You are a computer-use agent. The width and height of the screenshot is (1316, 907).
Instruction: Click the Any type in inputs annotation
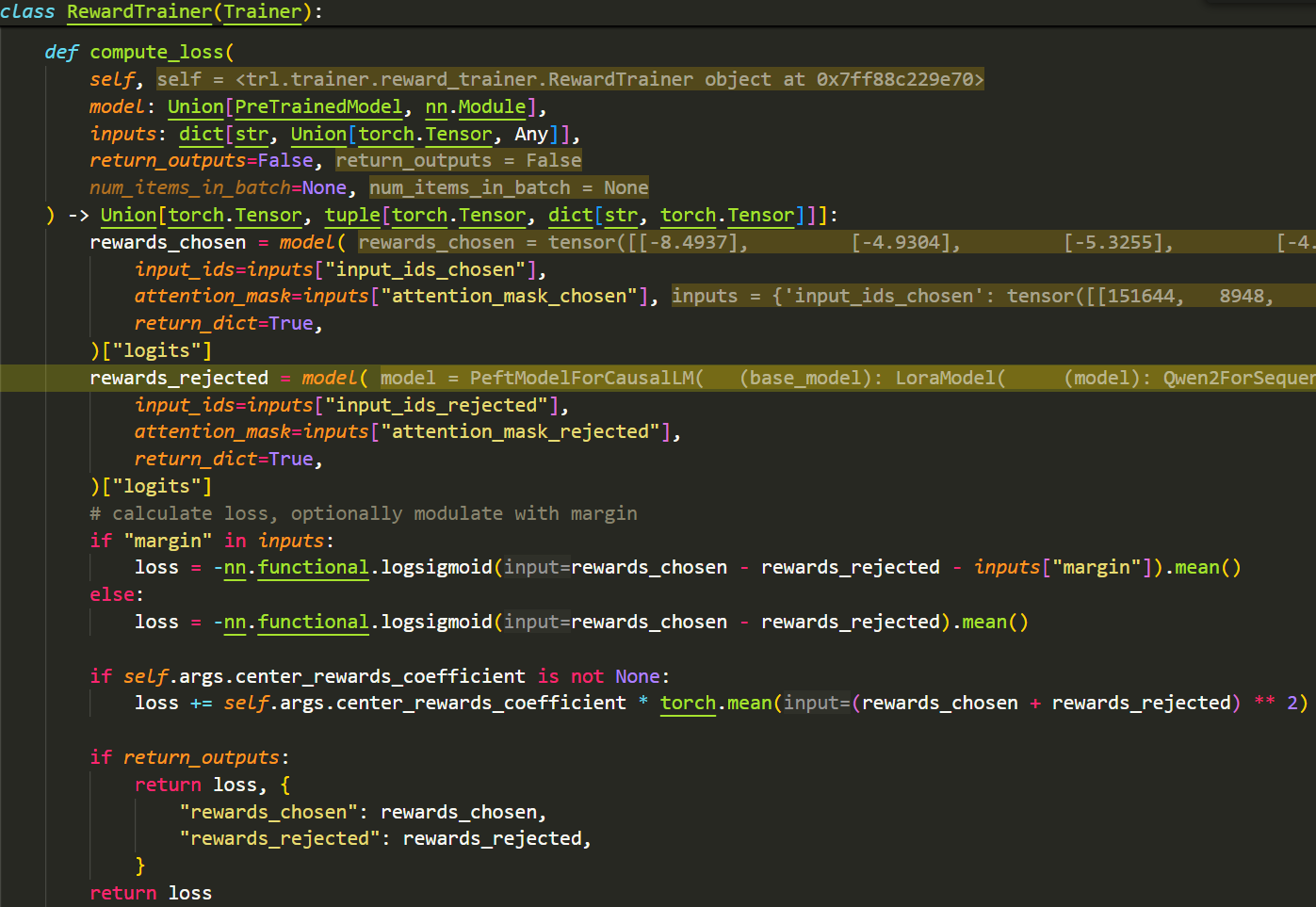coord(531,134)
